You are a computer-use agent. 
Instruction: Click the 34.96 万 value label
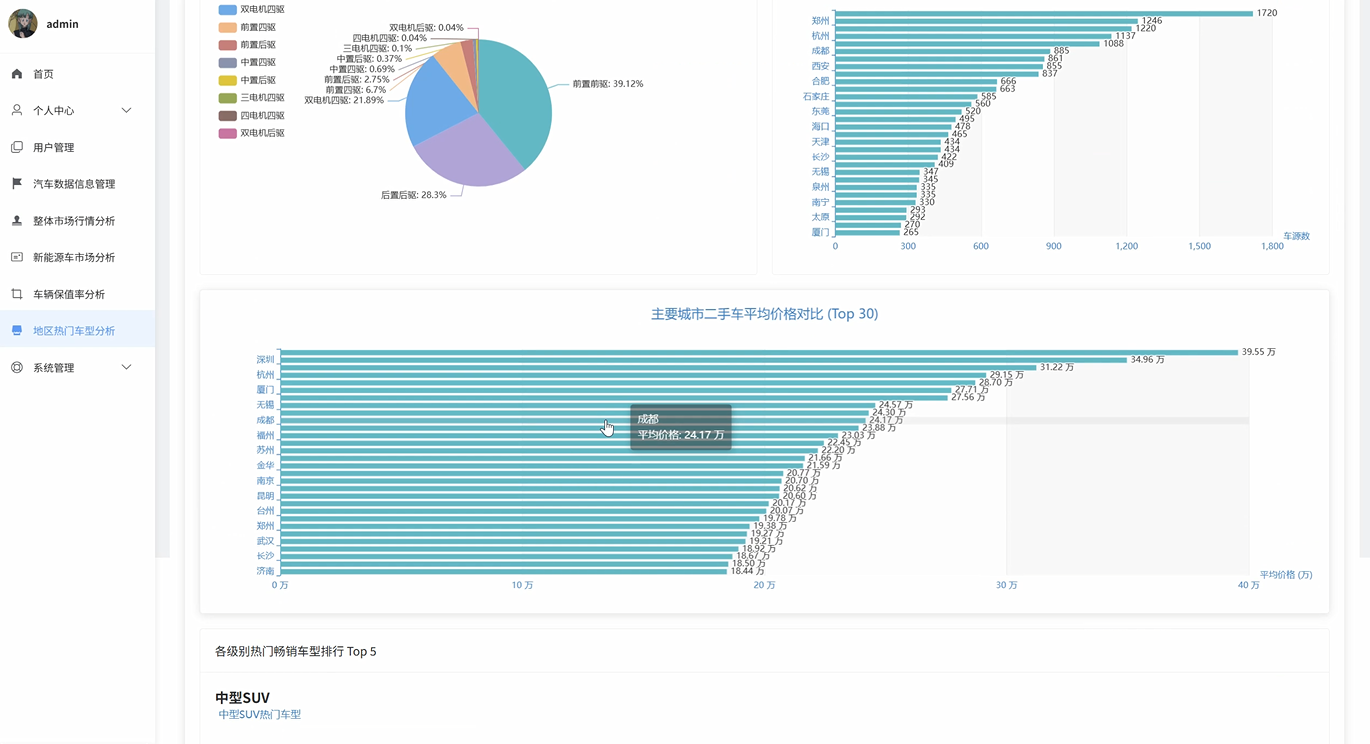coord(1148,360)
